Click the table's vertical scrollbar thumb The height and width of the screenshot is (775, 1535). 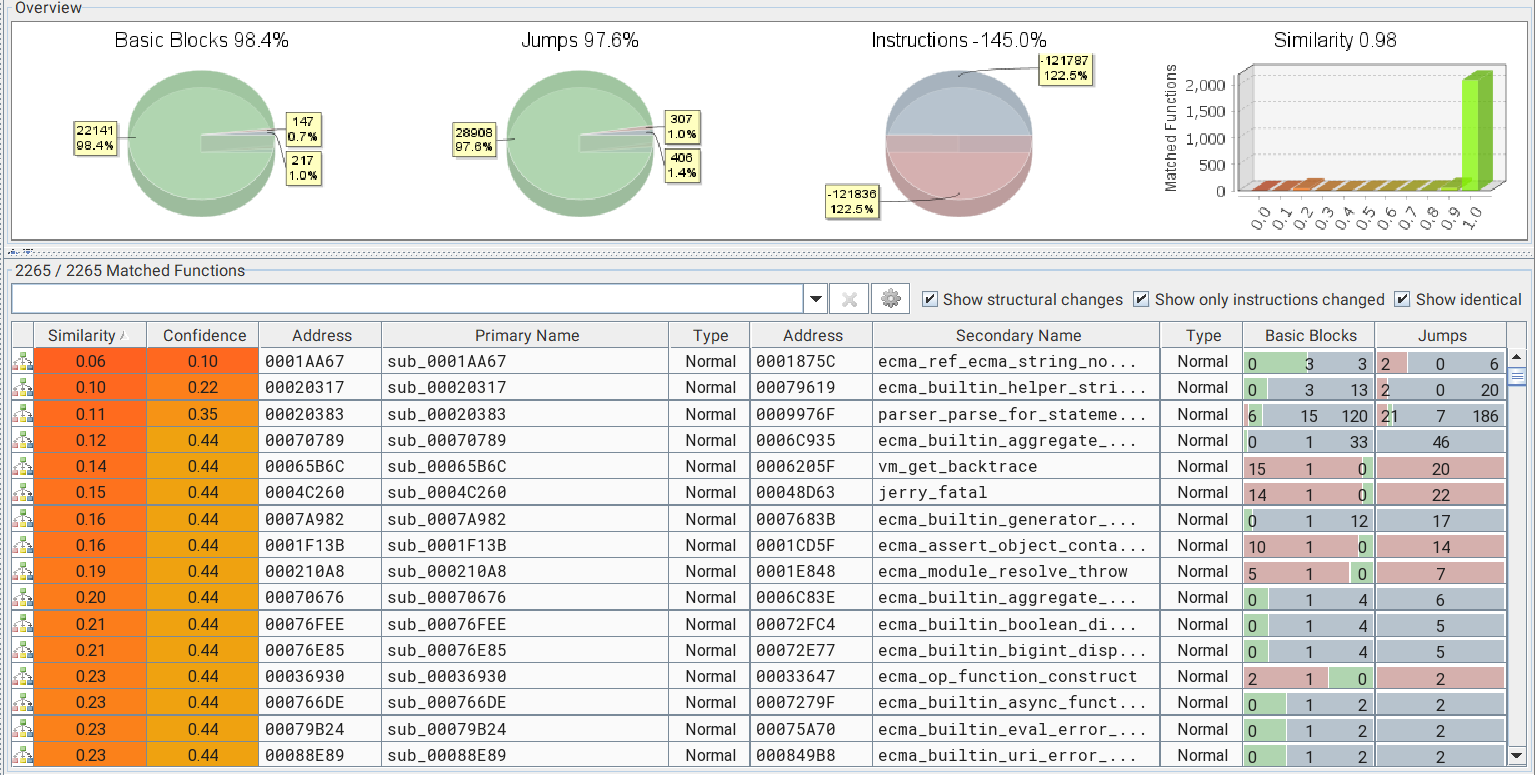point(1517,377)
